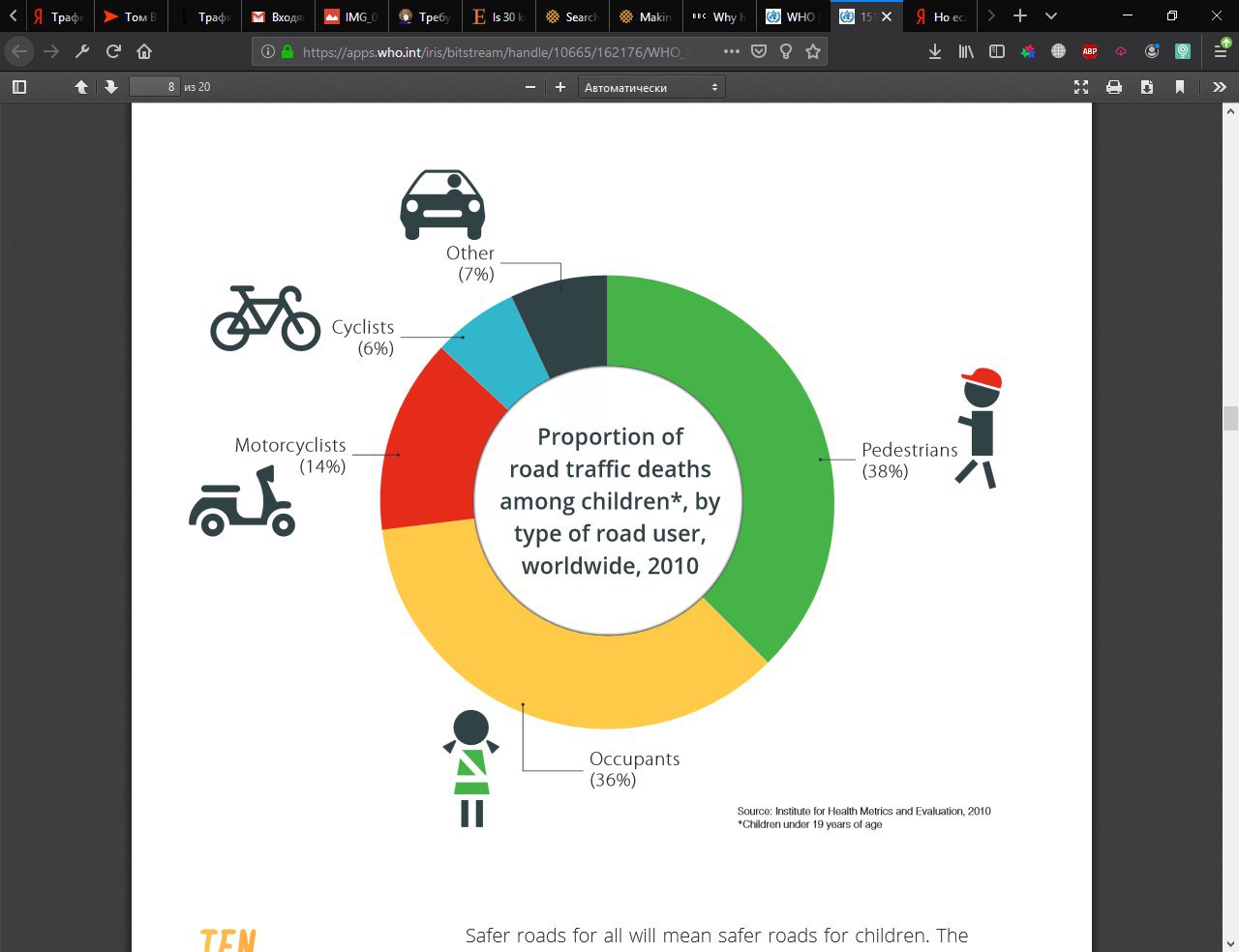Click the scrollbar down arrow

(x=1230, y=943)
